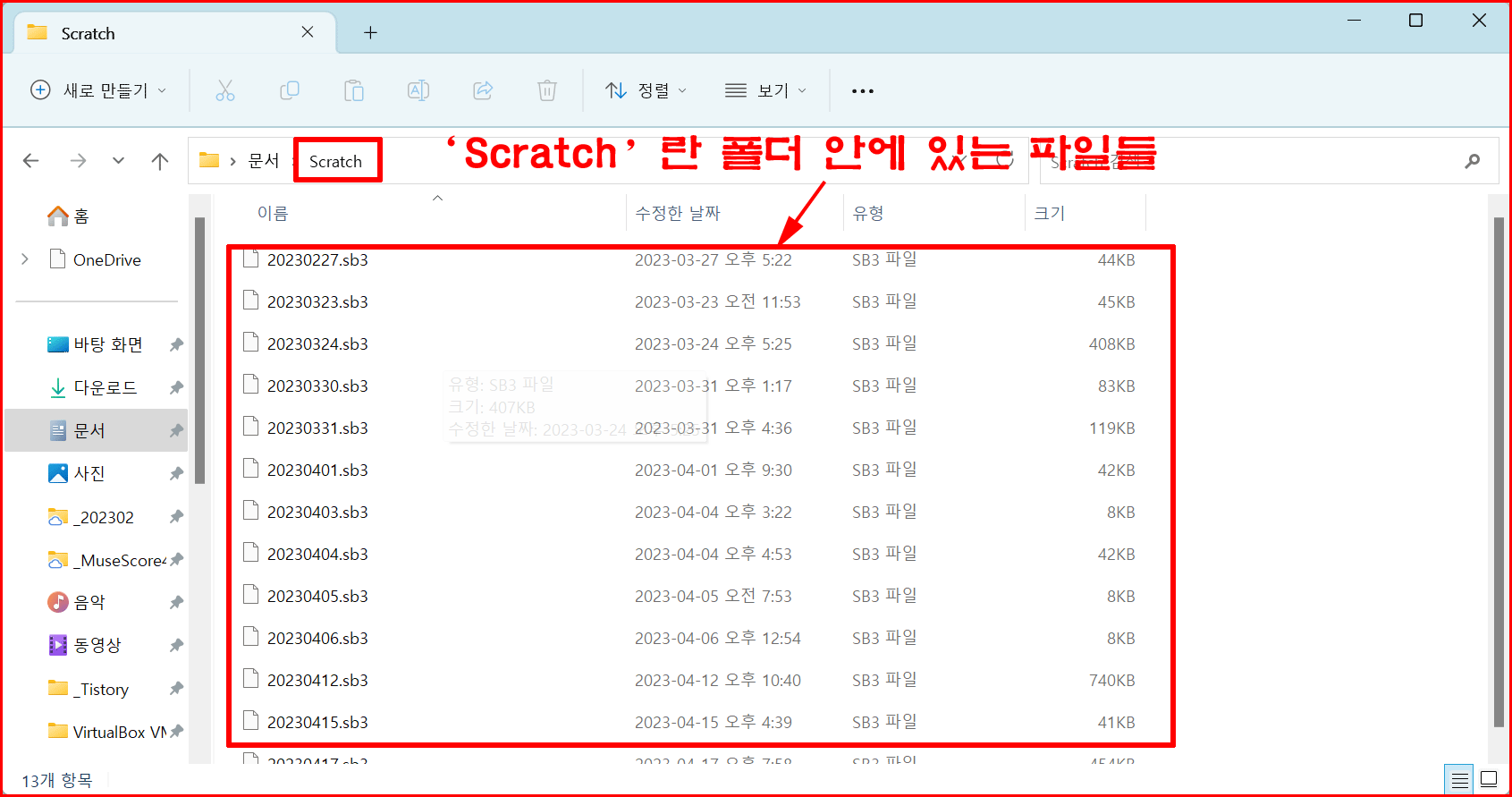Open 홈 (Home) in the sidebar

(x=68, y=216)
